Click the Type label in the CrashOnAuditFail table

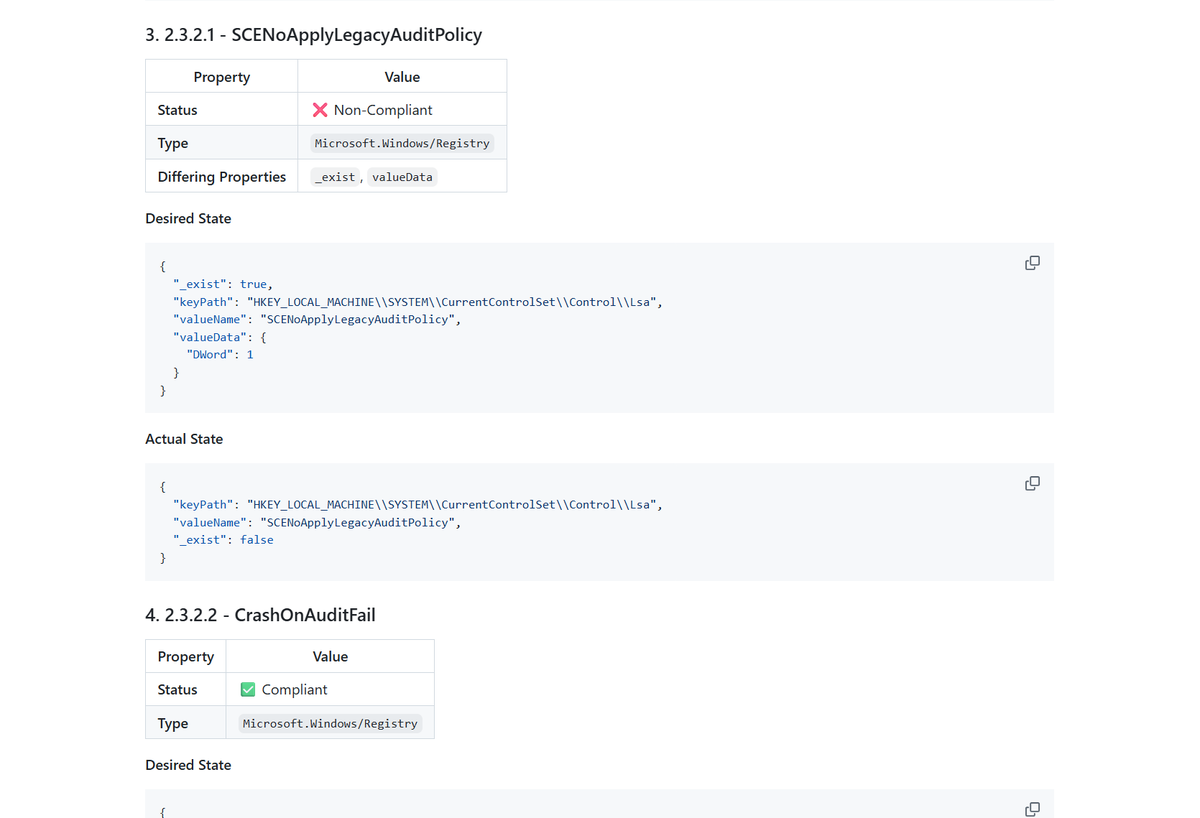[172, 724]
